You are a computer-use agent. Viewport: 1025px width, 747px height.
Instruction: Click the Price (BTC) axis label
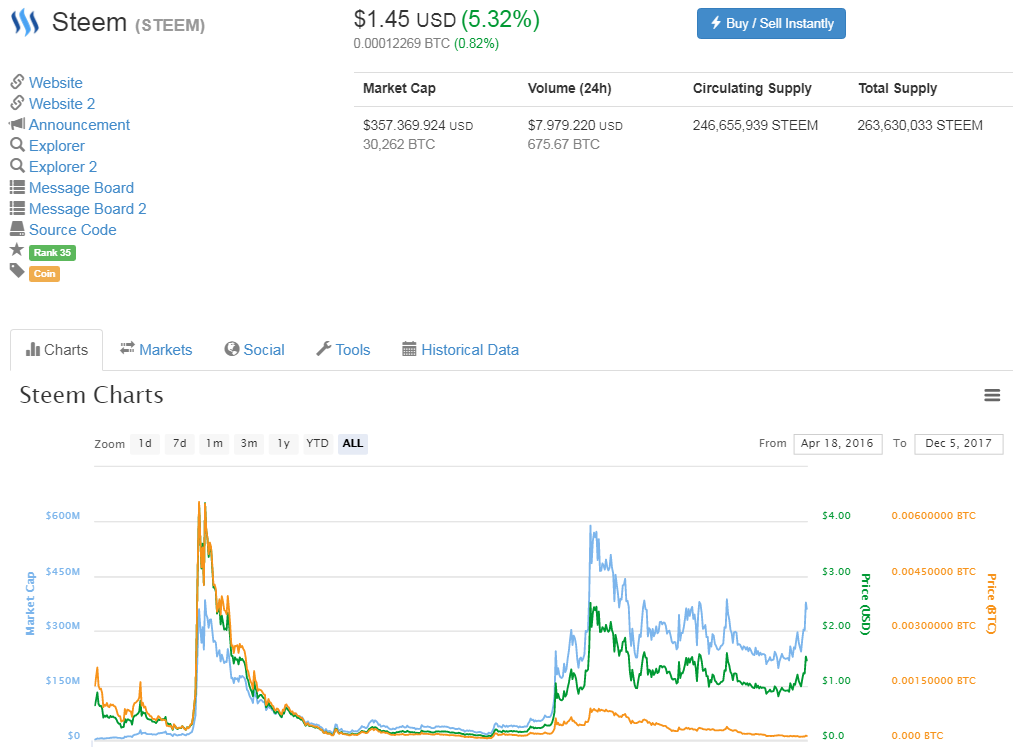point(991,604)
